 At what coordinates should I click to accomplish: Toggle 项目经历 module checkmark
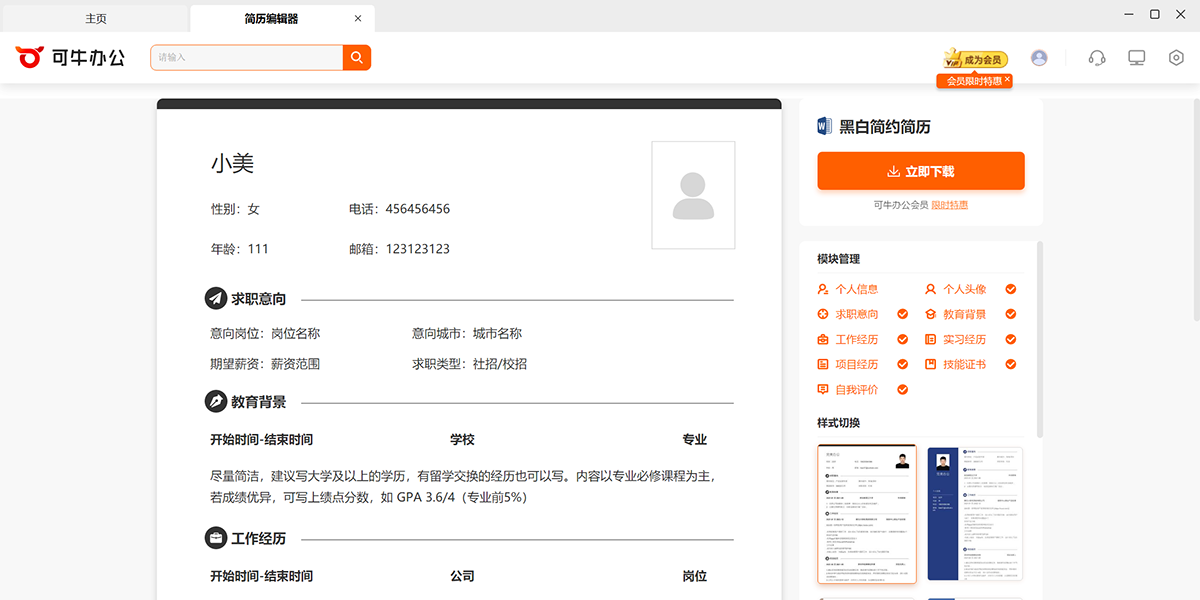903,364
